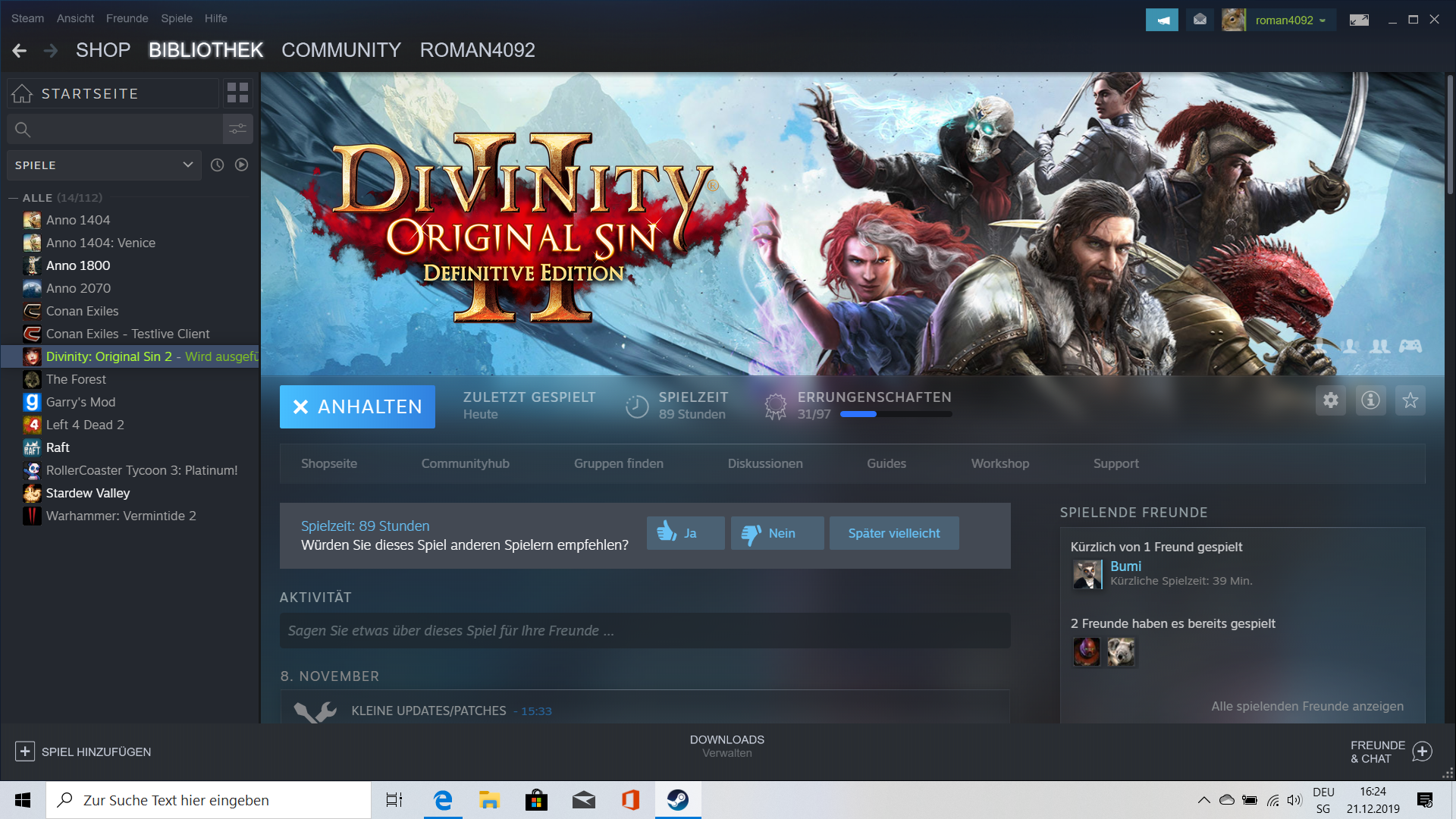1456x819 pixels.
Task: Expand the SPIELE category dropdown
Action: 187,165
